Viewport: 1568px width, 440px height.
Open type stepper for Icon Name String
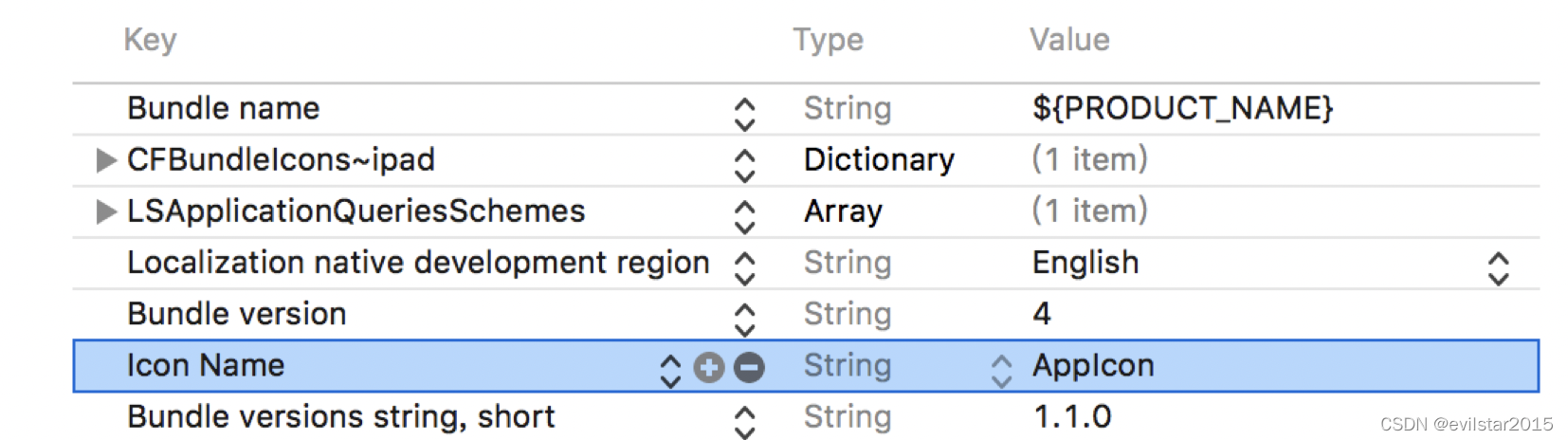[x=1001, y=371]
